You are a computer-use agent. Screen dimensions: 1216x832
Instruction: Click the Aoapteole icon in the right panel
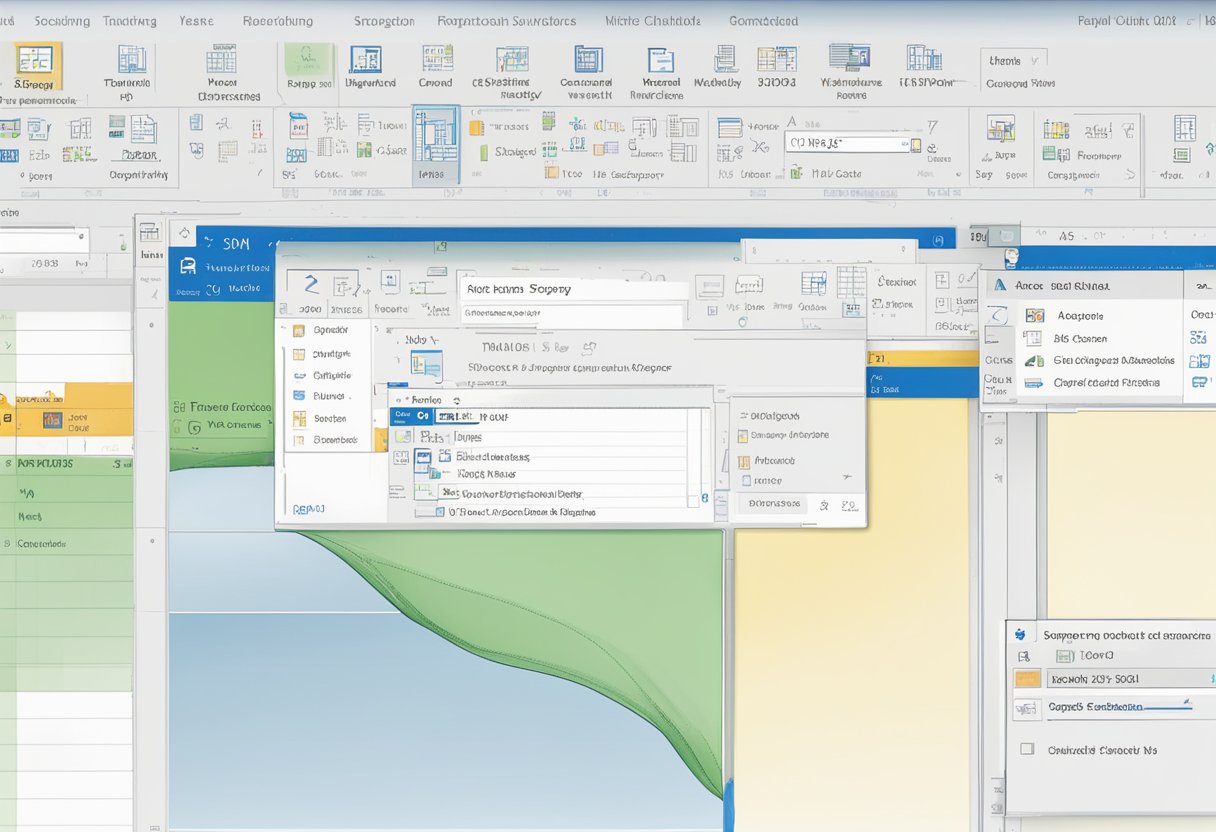point(1035,316)
